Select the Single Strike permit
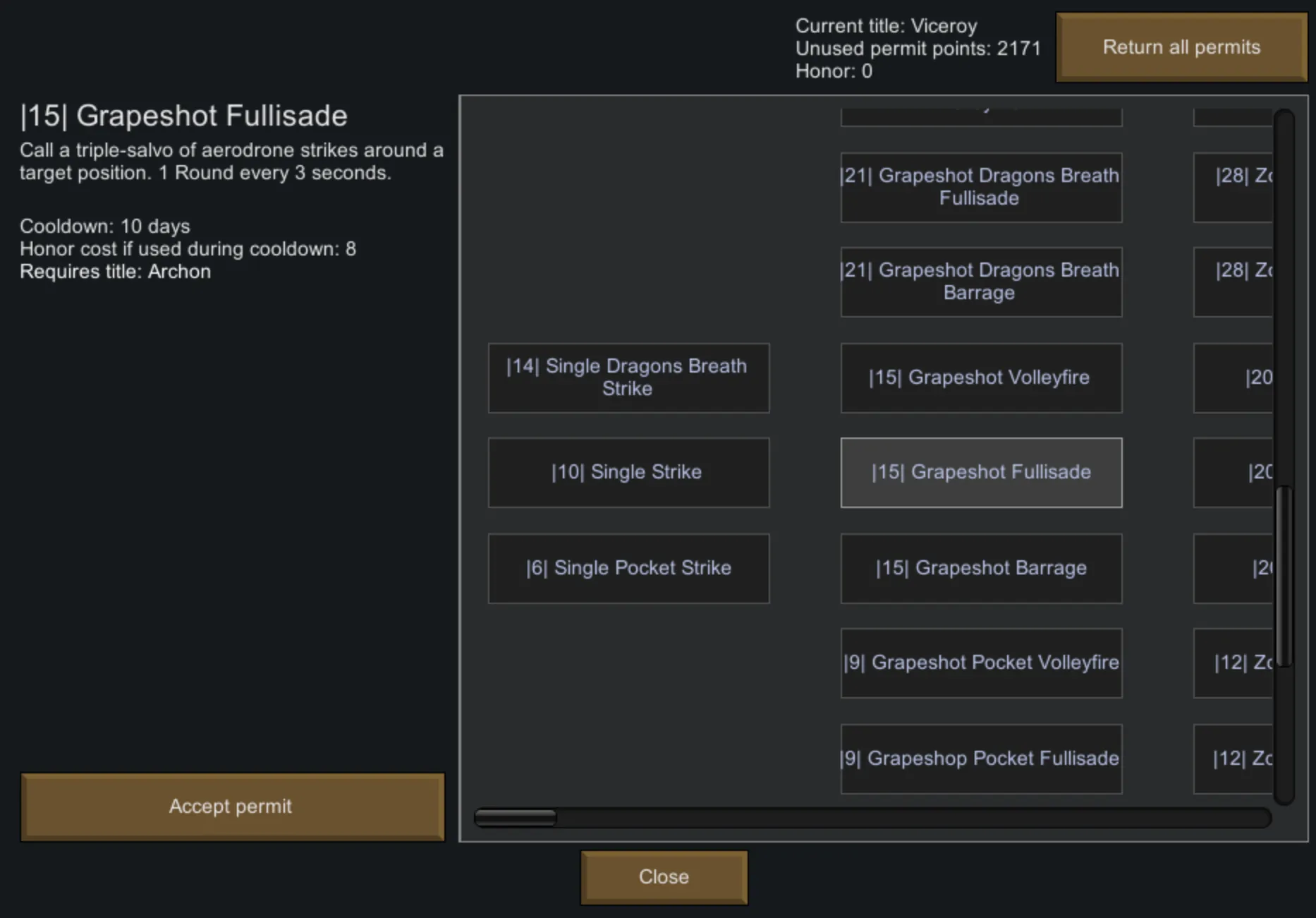 click(x=628, y=472)
